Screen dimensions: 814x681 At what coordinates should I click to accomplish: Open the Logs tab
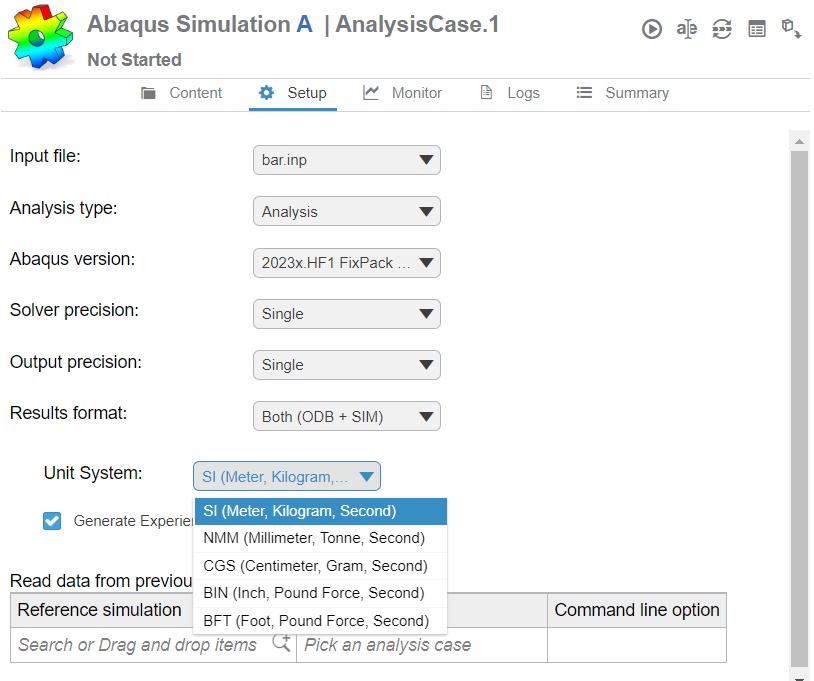[510, 93]
